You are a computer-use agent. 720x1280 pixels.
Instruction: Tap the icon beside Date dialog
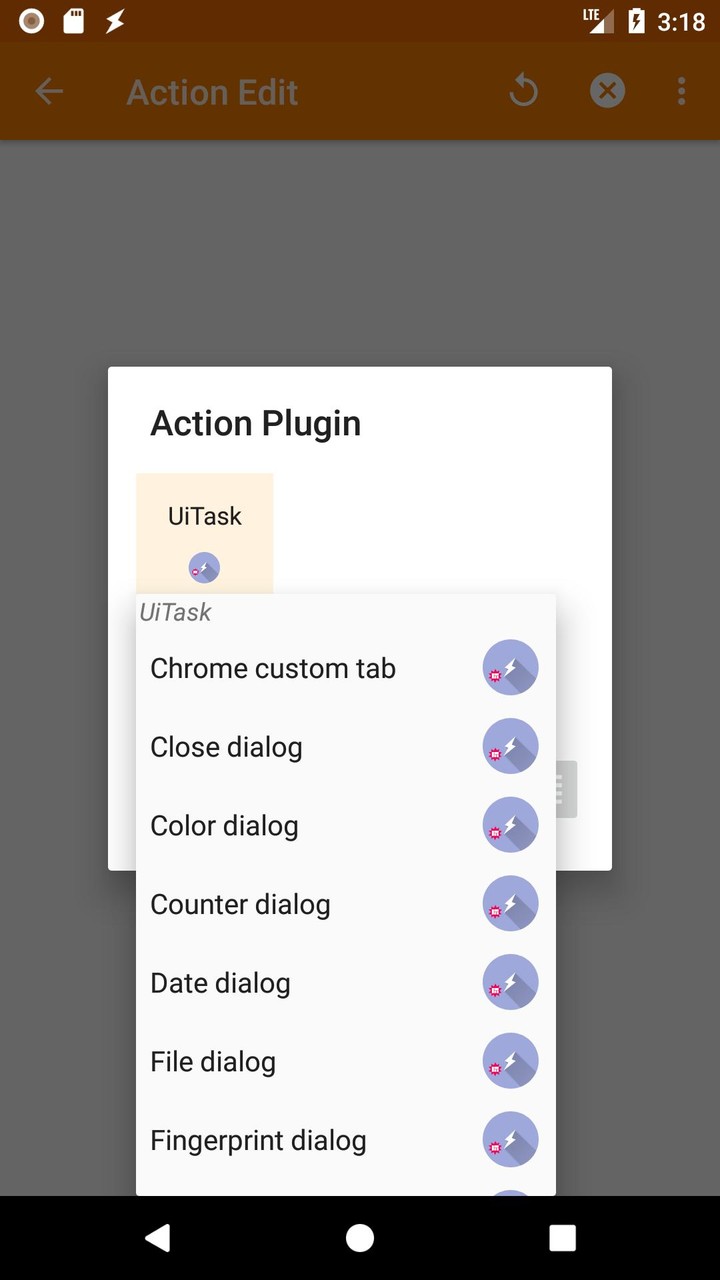tap(510, 983)
